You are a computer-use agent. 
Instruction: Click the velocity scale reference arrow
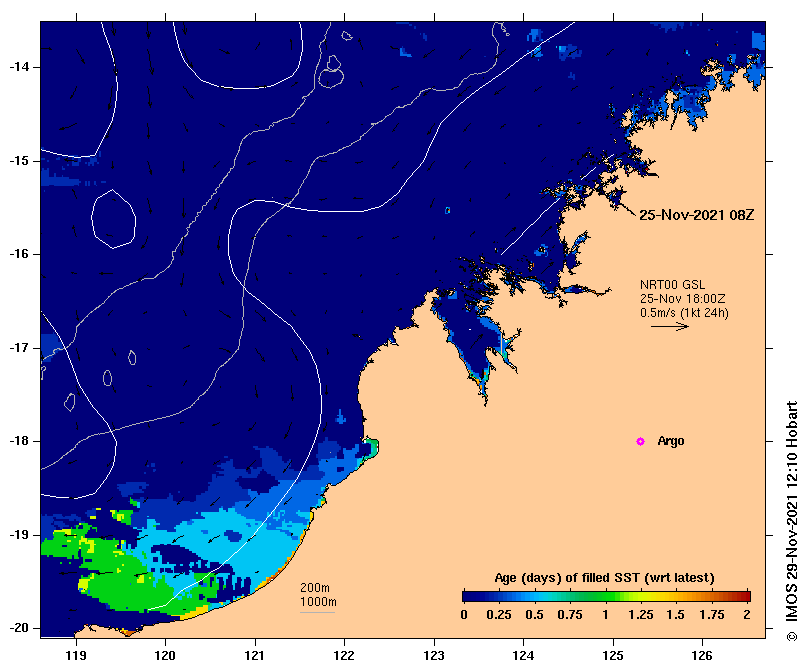[670, 326]
